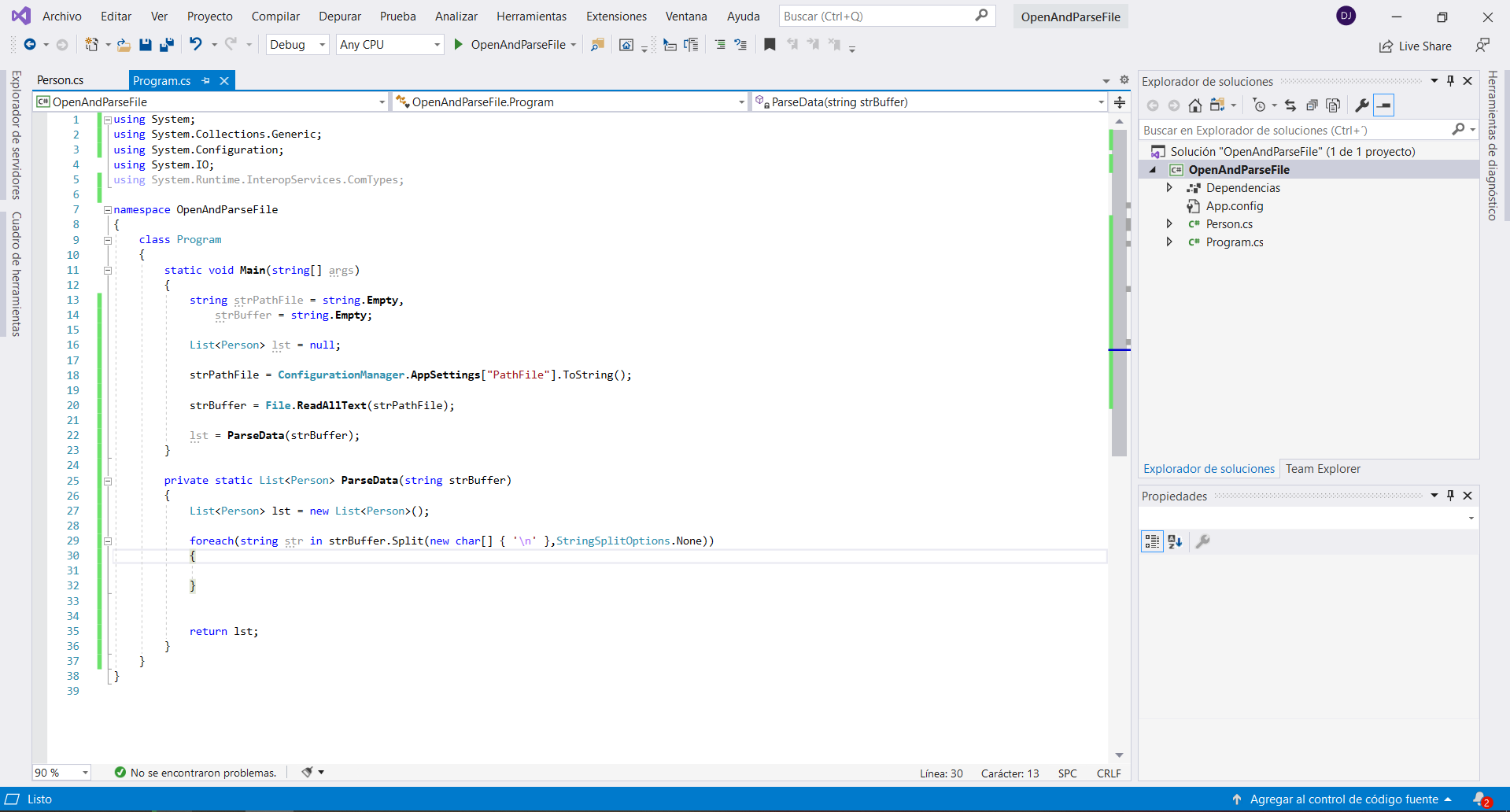Click the Live Share icon
Viewport: 1510px width, 812px height.
(1386, 46)
